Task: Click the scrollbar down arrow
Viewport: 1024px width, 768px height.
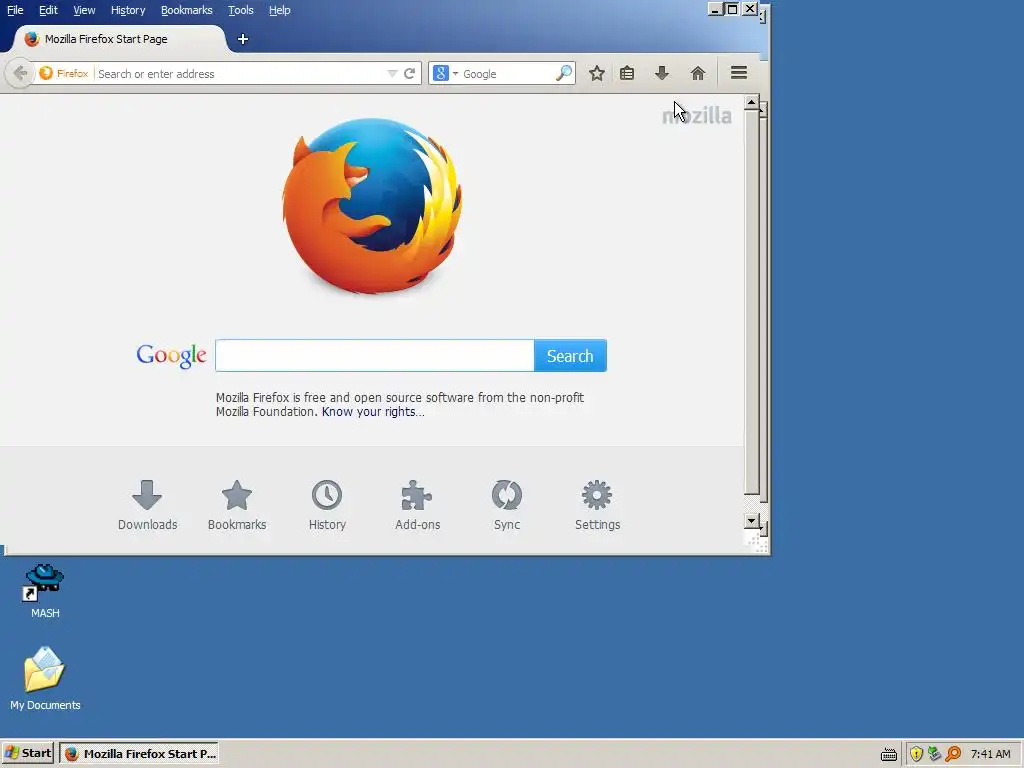Action: [752, 521]
